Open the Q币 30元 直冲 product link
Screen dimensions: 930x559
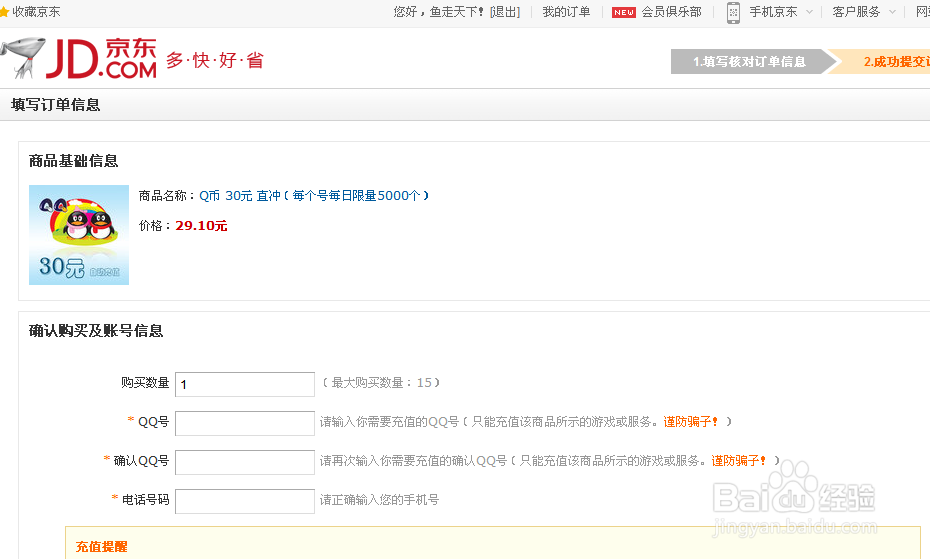coord(314,195)
